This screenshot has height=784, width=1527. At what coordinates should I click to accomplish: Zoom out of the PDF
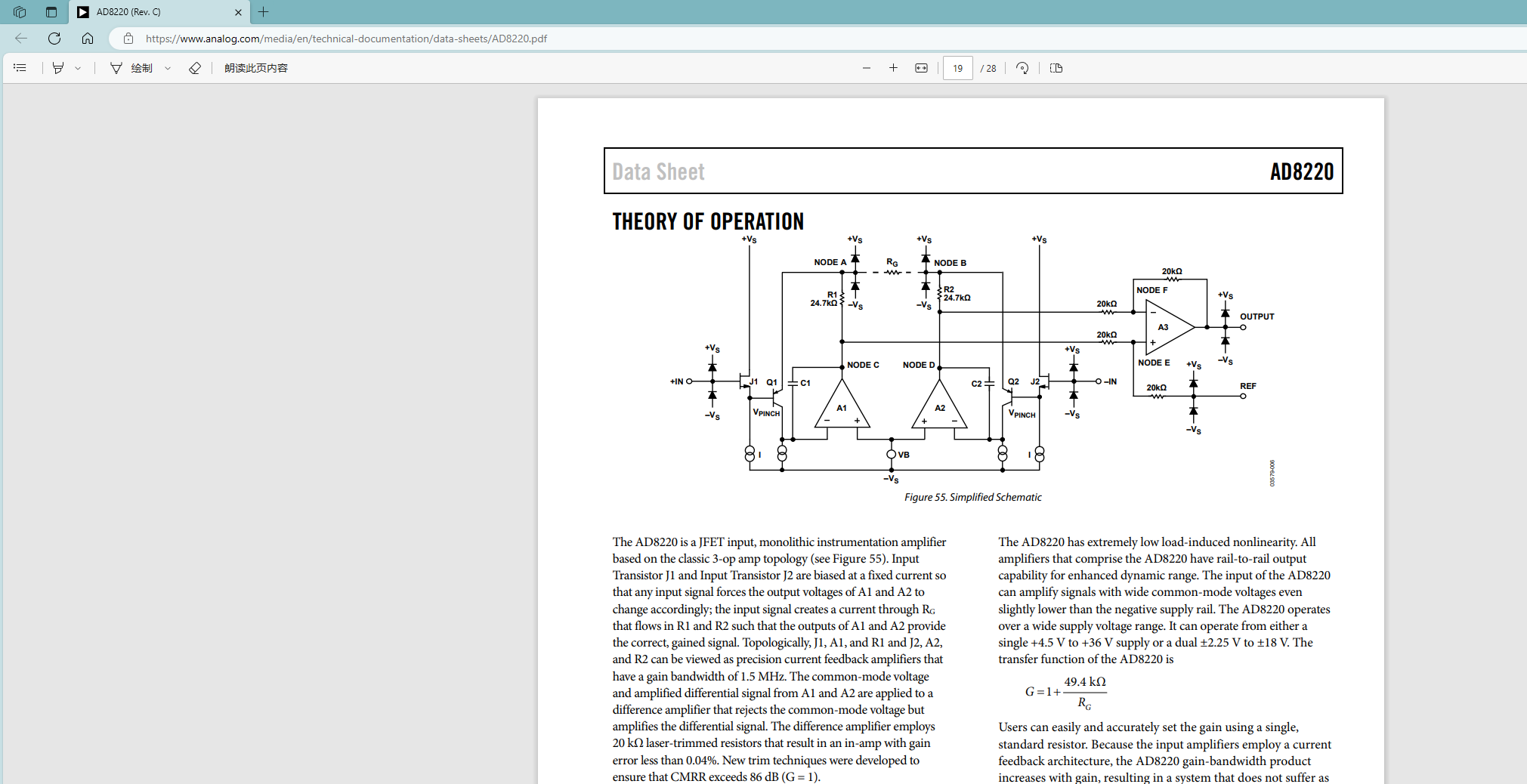867,68
